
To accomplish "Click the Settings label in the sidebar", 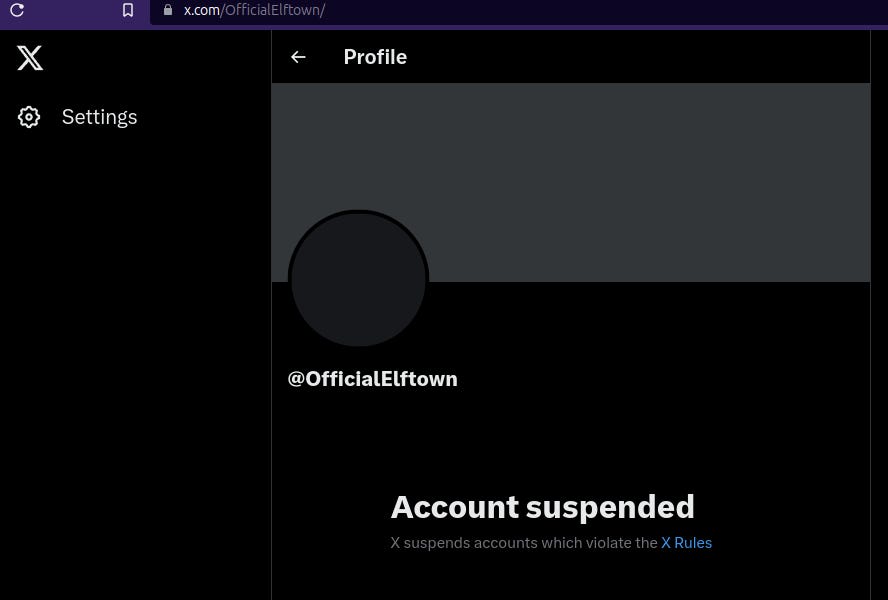I will 99,117.
